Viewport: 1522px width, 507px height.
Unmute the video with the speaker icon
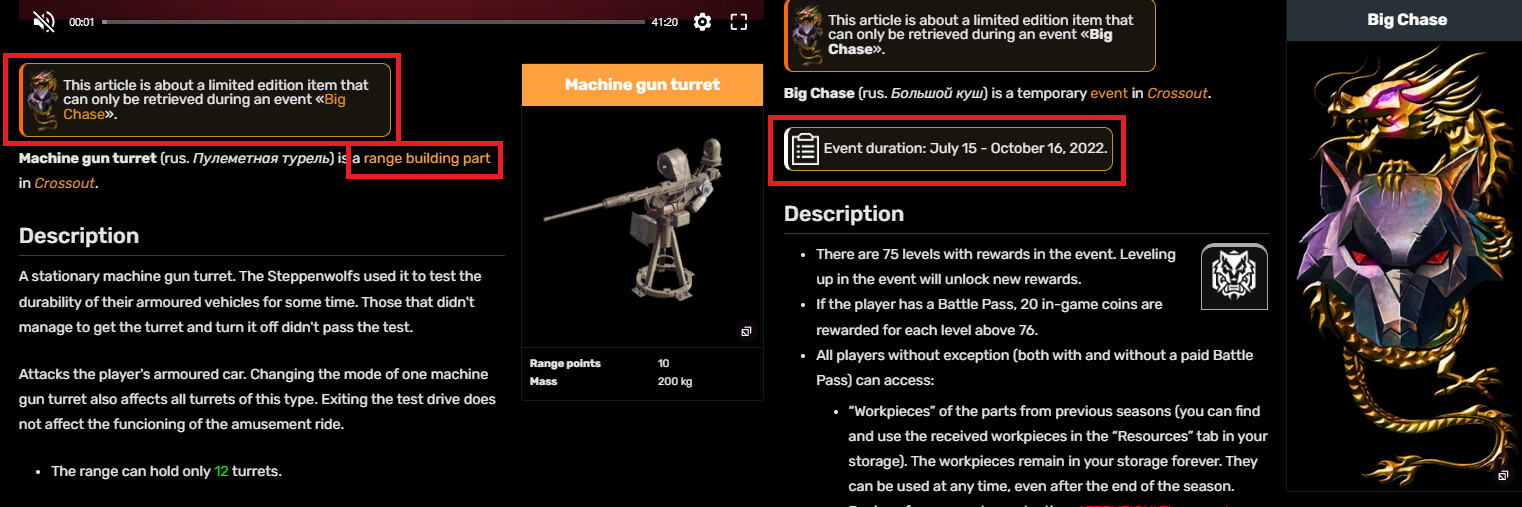(43, 21)
